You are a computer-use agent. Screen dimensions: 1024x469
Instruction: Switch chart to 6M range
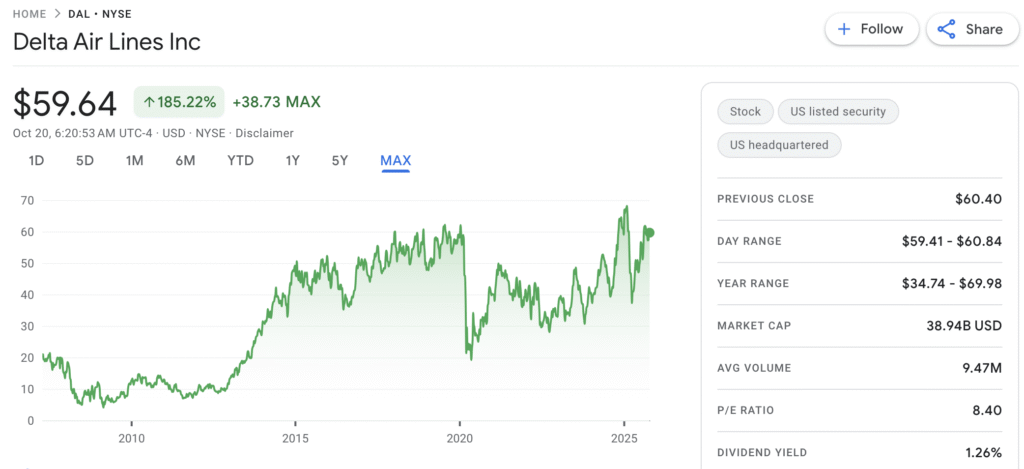[x=185, y=161]
